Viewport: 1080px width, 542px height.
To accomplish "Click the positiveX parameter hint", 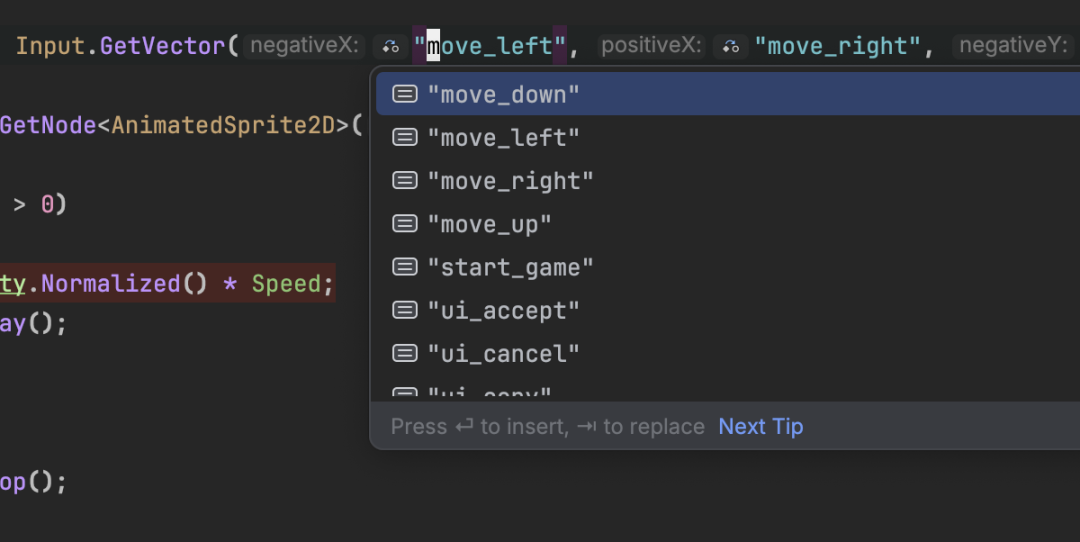I will click(653, 46).
